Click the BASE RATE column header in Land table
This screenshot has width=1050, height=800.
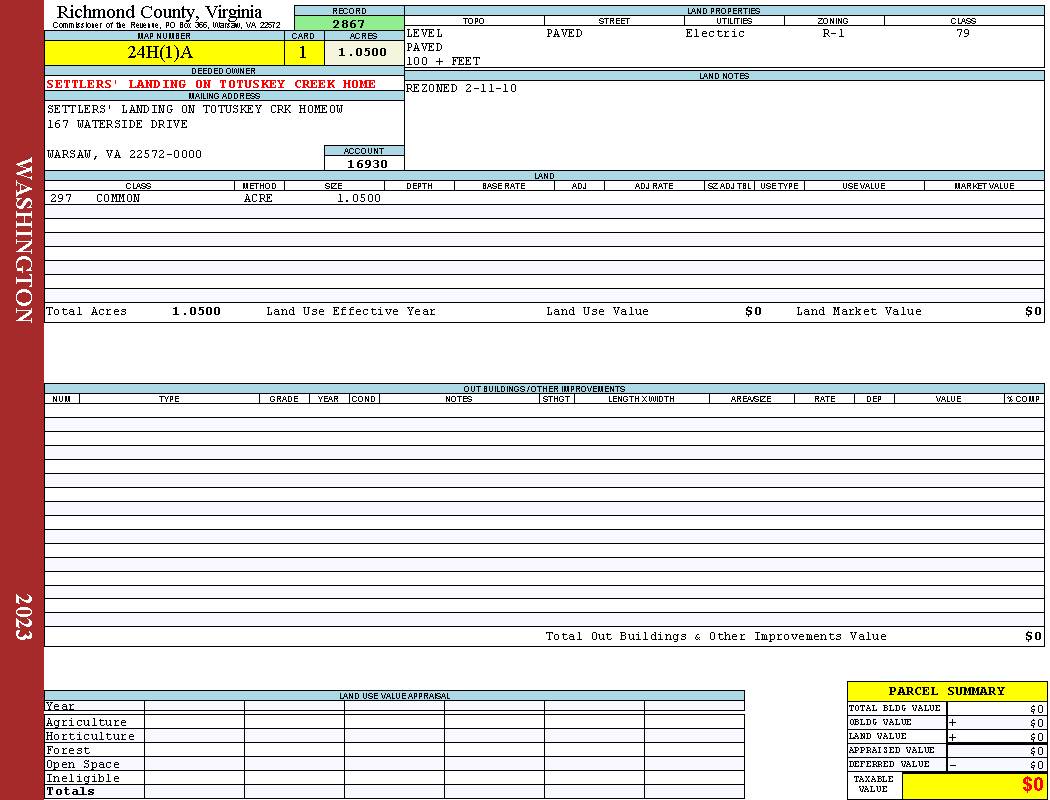[504, 185]
